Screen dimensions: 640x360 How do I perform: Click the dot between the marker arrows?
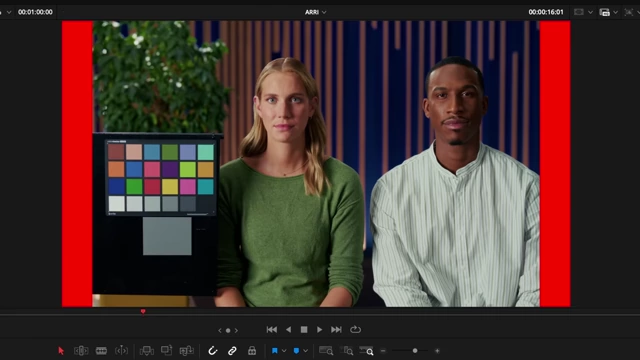tap(228, 330)
